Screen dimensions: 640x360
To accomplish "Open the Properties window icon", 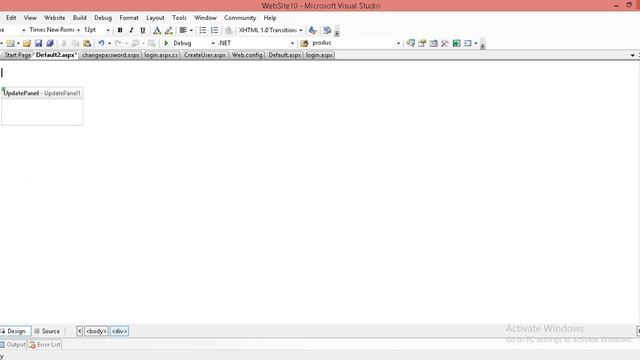I will [422, 43].
